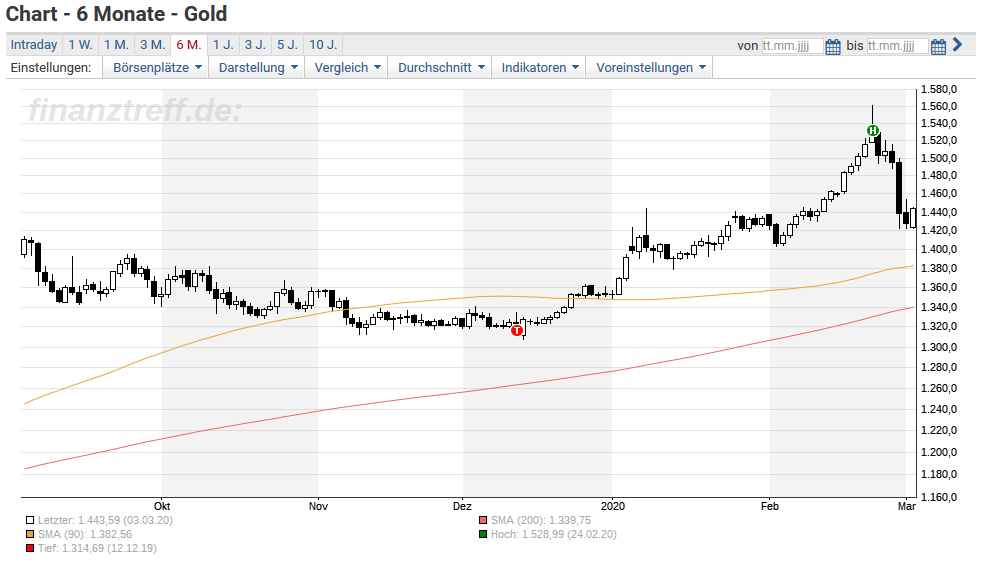This screenshot has width=983, height=565.
Task: Click the Feb label on the time axis
Action: [770, 506]
